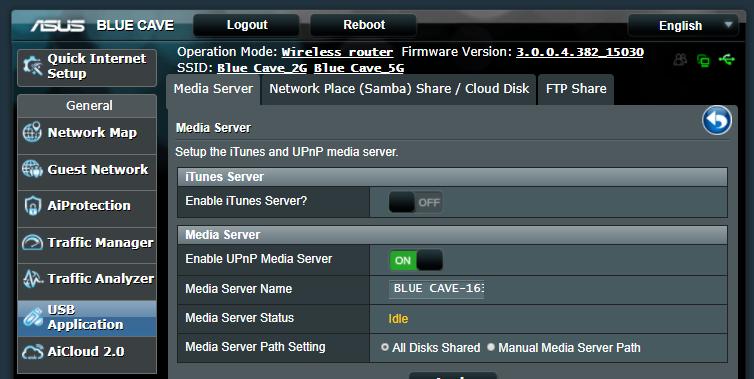Viewport: 754px width, 379px height.
Task: Click the Traffic Manager gauge icon
Action: (32, 242)
